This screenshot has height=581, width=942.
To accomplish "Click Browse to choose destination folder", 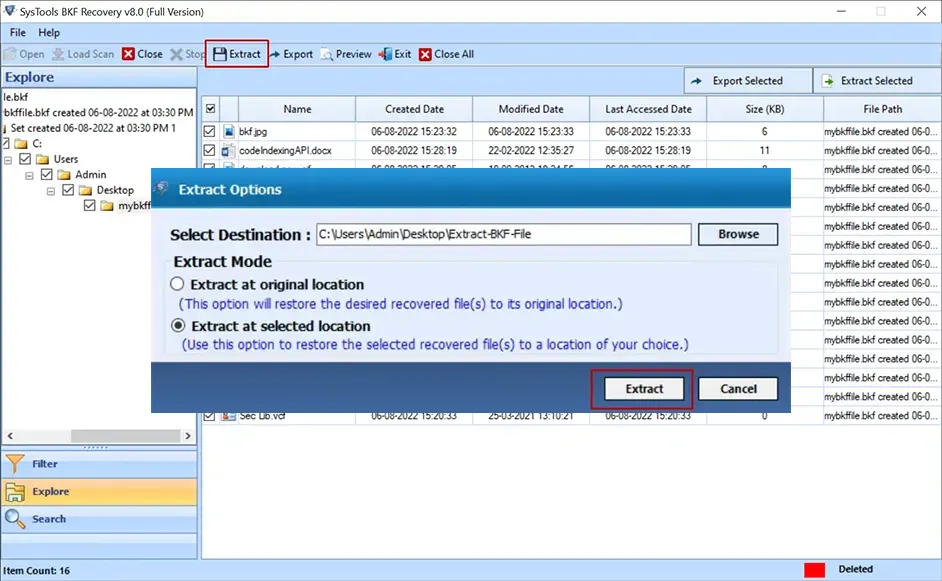I will click(x=738, y=234).
